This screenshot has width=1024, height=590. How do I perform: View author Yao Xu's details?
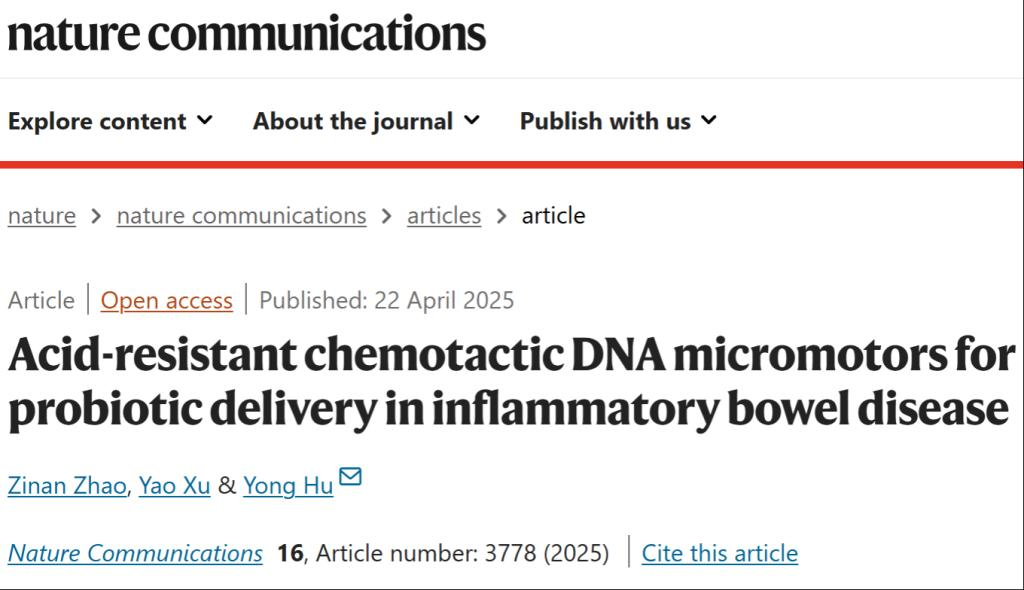(174, 486)
